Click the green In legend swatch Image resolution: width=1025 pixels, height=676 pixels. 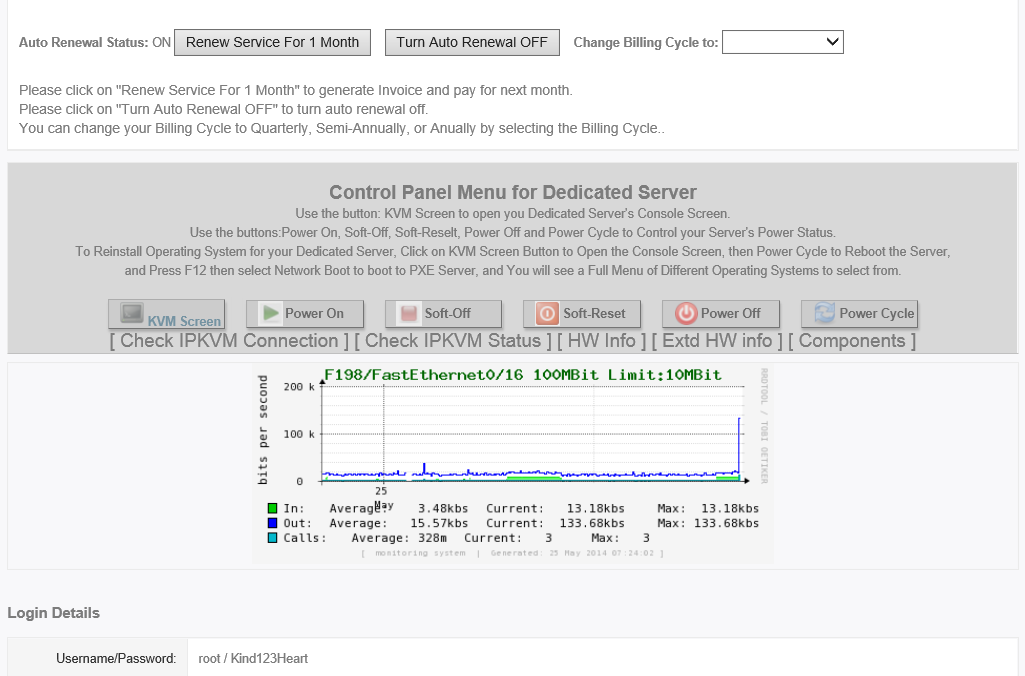pyautogui.click(x=274, y=508)
